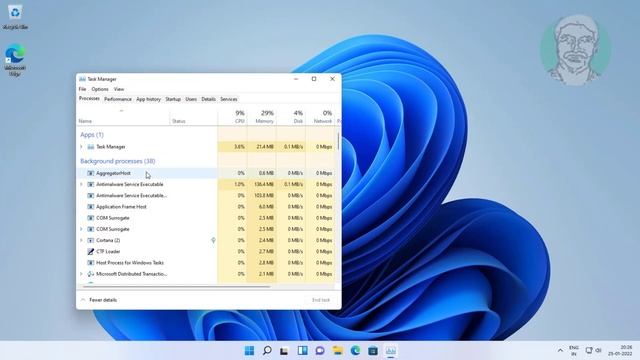640x360 pixels.
Task: Open Chat from the taskbar
Action: tap(320, 351)
